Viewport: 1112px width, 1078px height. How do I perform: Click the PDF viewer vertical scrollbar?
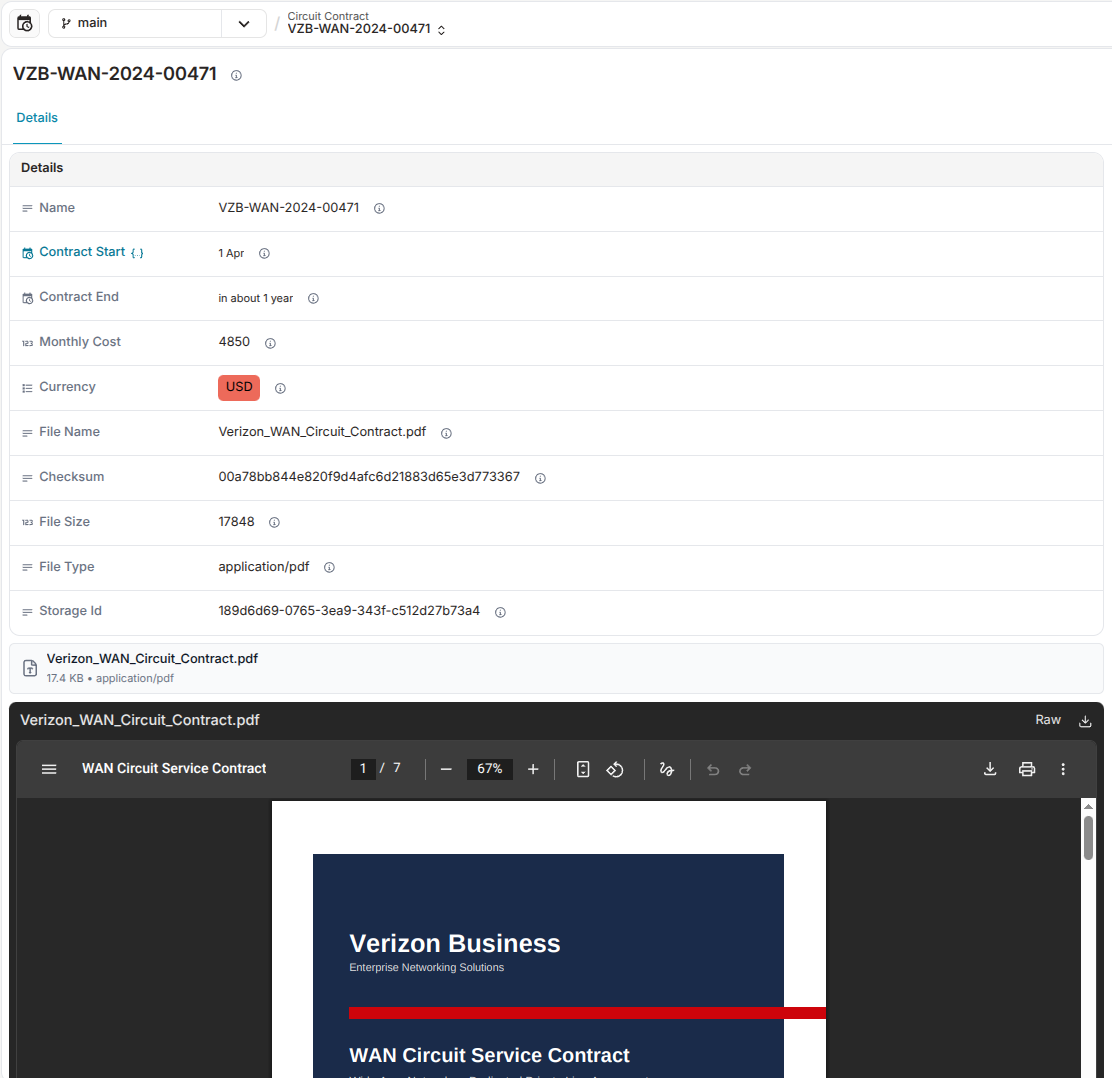click(x=1088, y=837)
